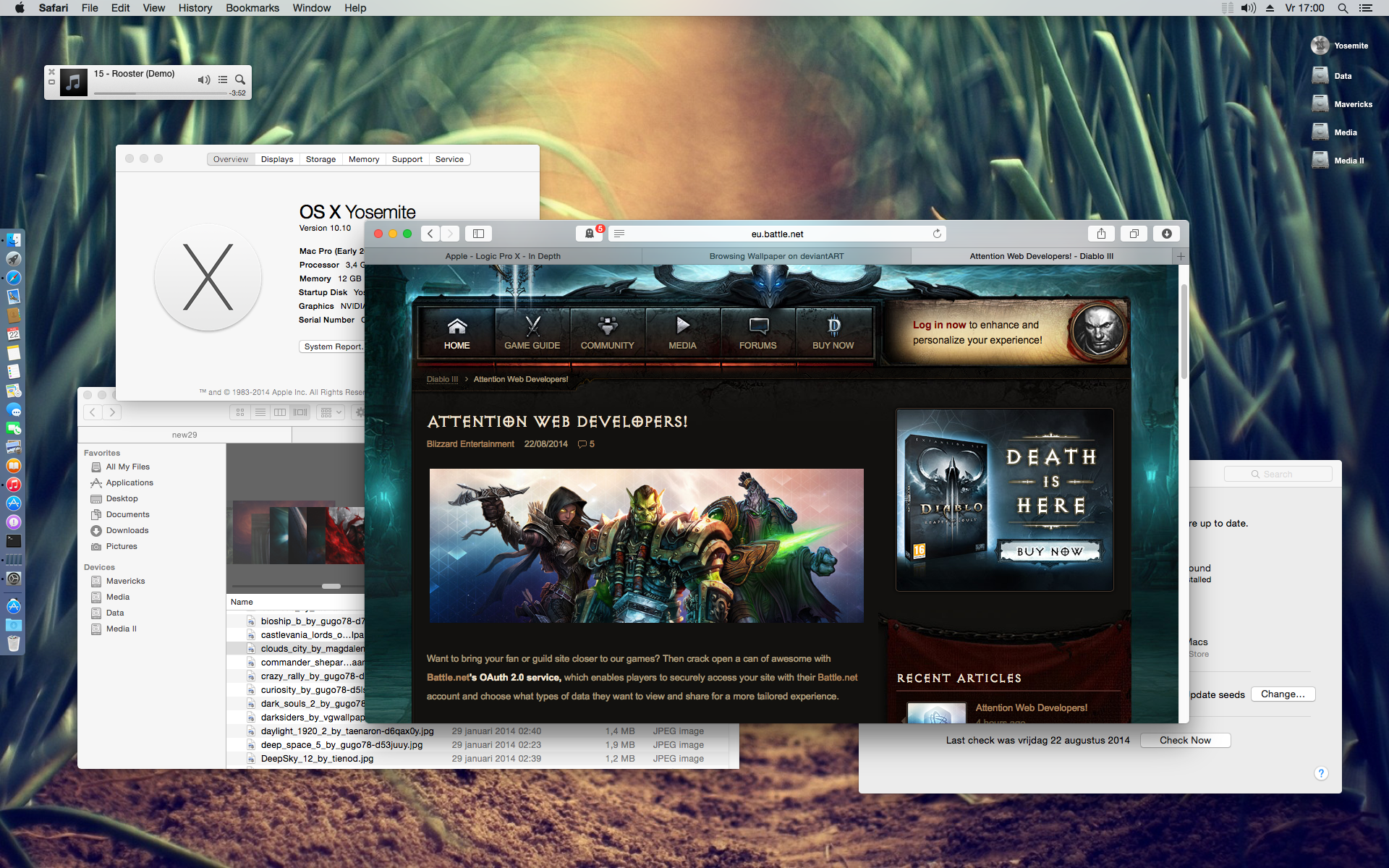Open iBooks orange icon in Dock

[14, 466]
